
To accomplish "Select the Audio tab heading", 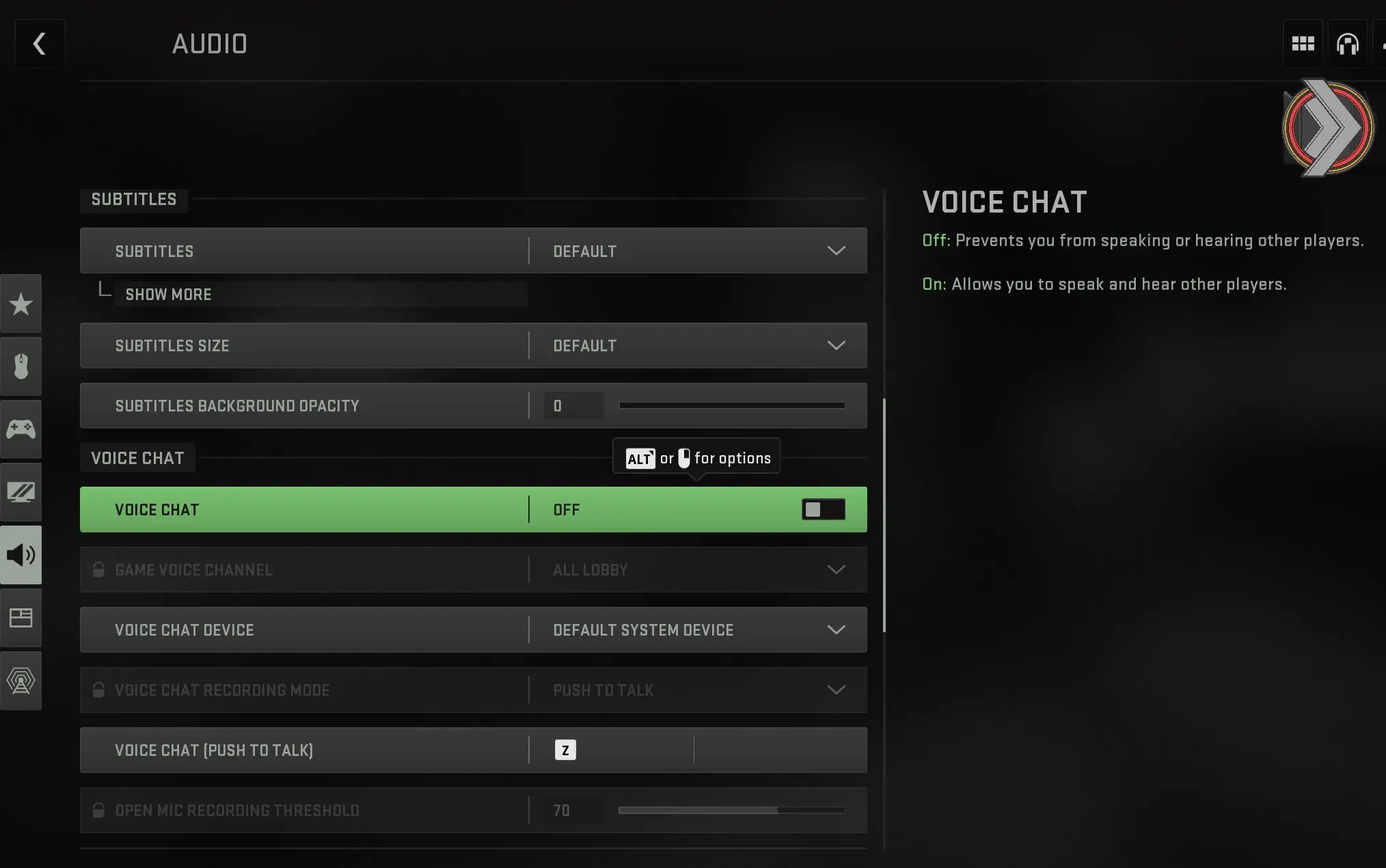I will [x=209, y=43].
